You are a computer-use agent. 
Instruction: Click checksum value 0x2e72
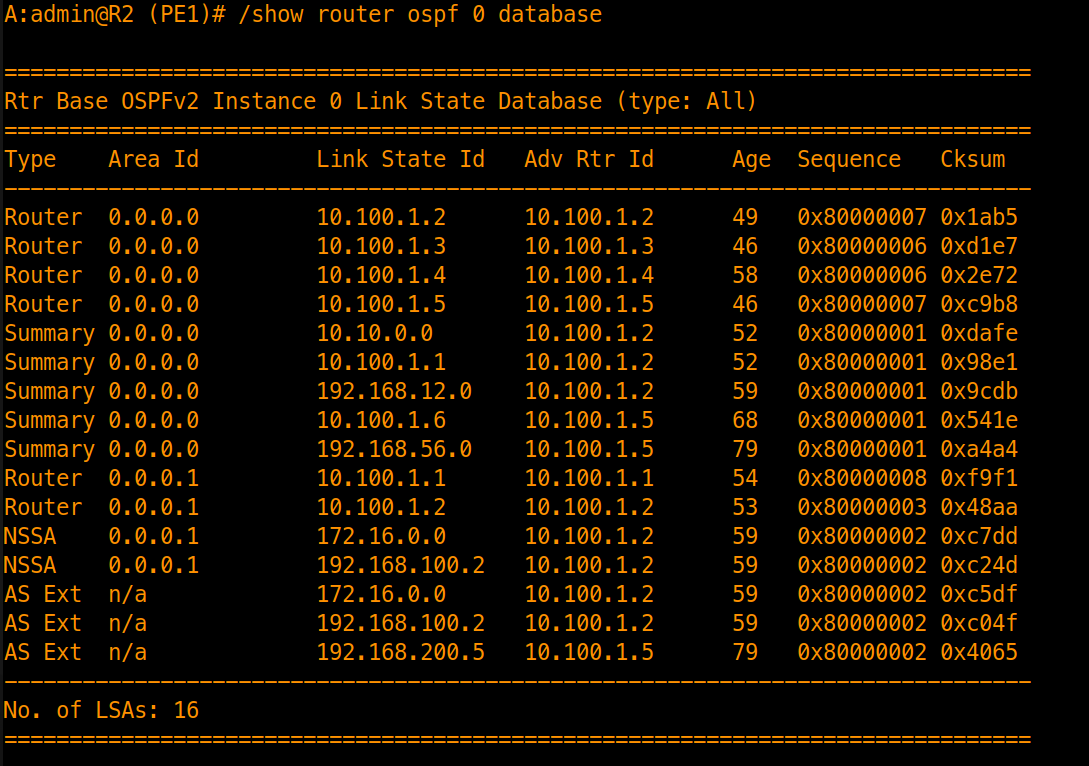tap(979, 276)
